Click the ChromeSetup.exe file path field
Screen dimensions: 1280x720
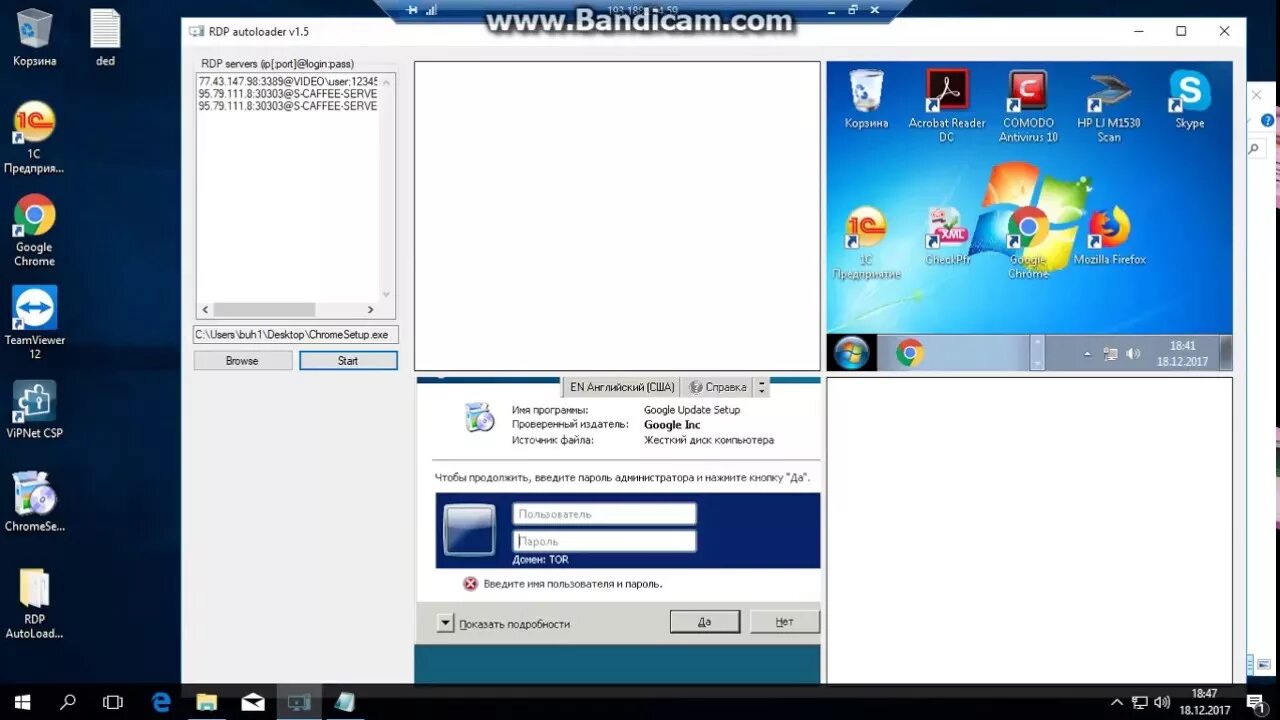295,335
